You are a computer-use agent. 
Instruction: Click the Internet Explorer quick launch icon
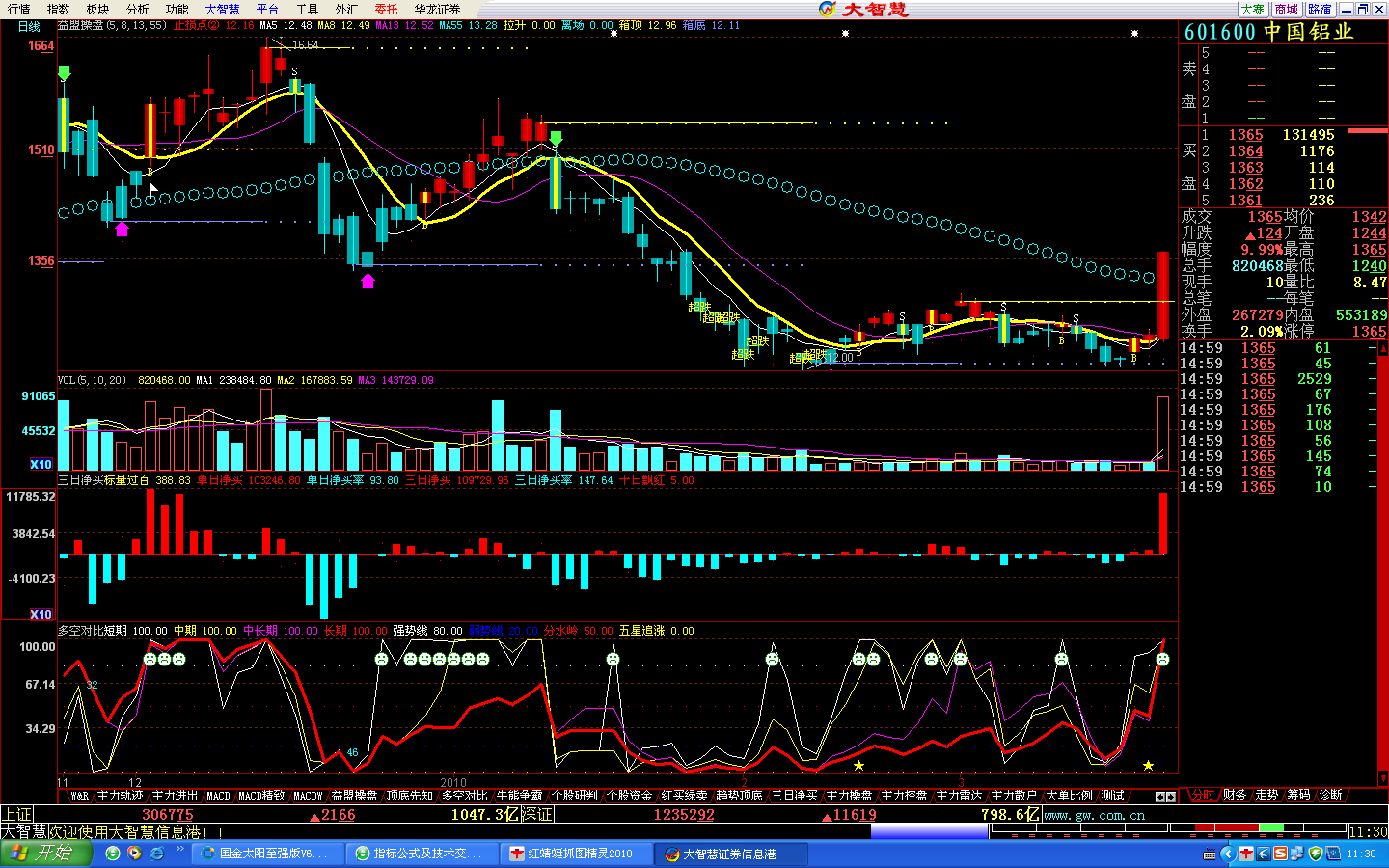pos(155,854)
